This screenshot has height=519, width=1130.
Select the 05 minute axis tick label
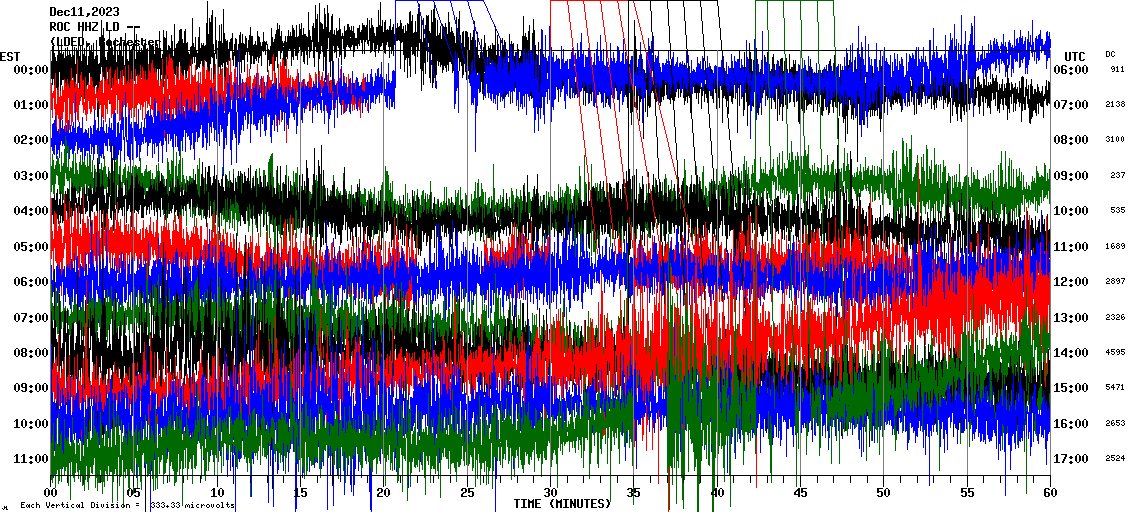134,493
